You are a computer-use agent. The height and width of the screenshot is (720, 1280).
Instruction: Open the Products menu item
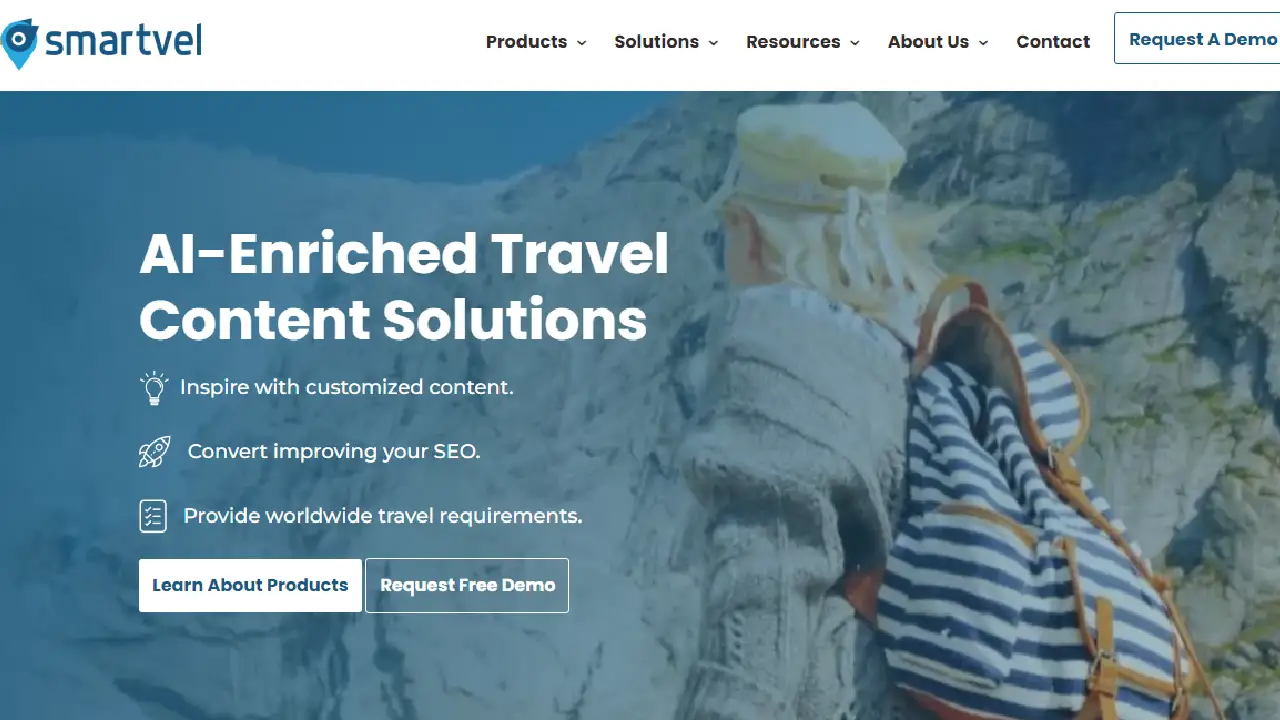[x=526, y=42]
